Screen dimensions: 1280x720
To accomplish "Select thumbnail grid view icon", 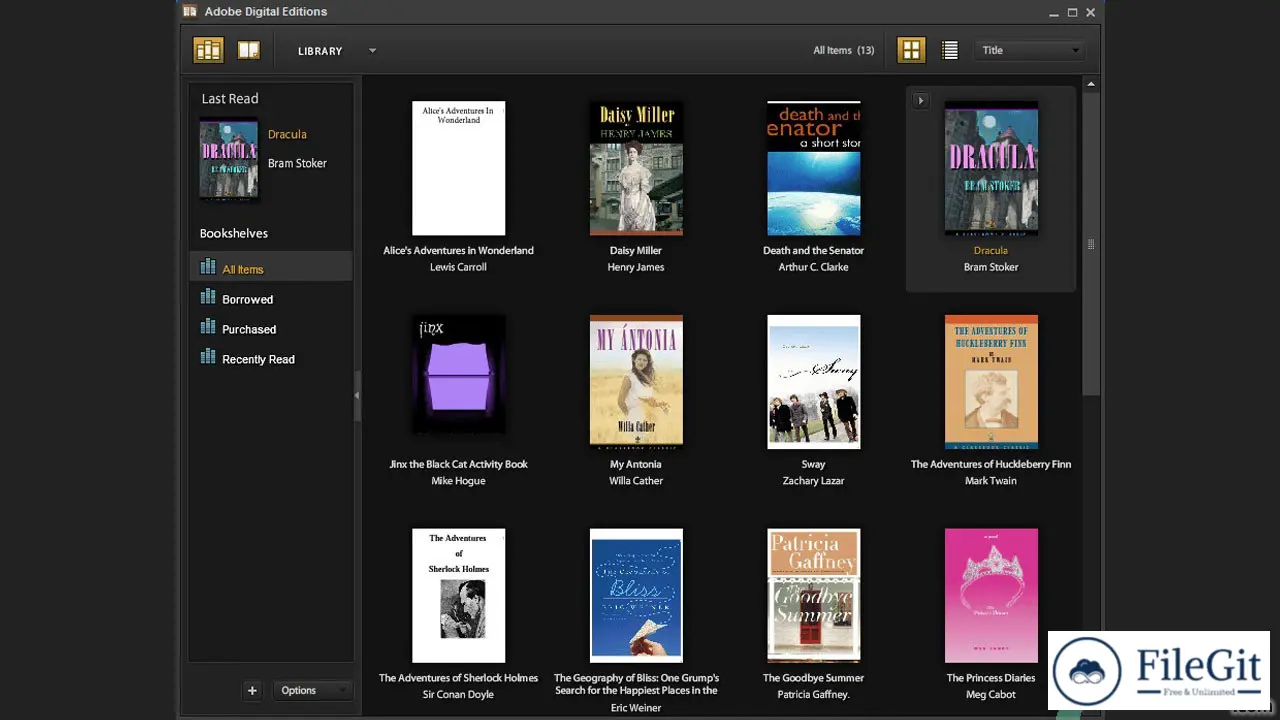I will [911, 50].
